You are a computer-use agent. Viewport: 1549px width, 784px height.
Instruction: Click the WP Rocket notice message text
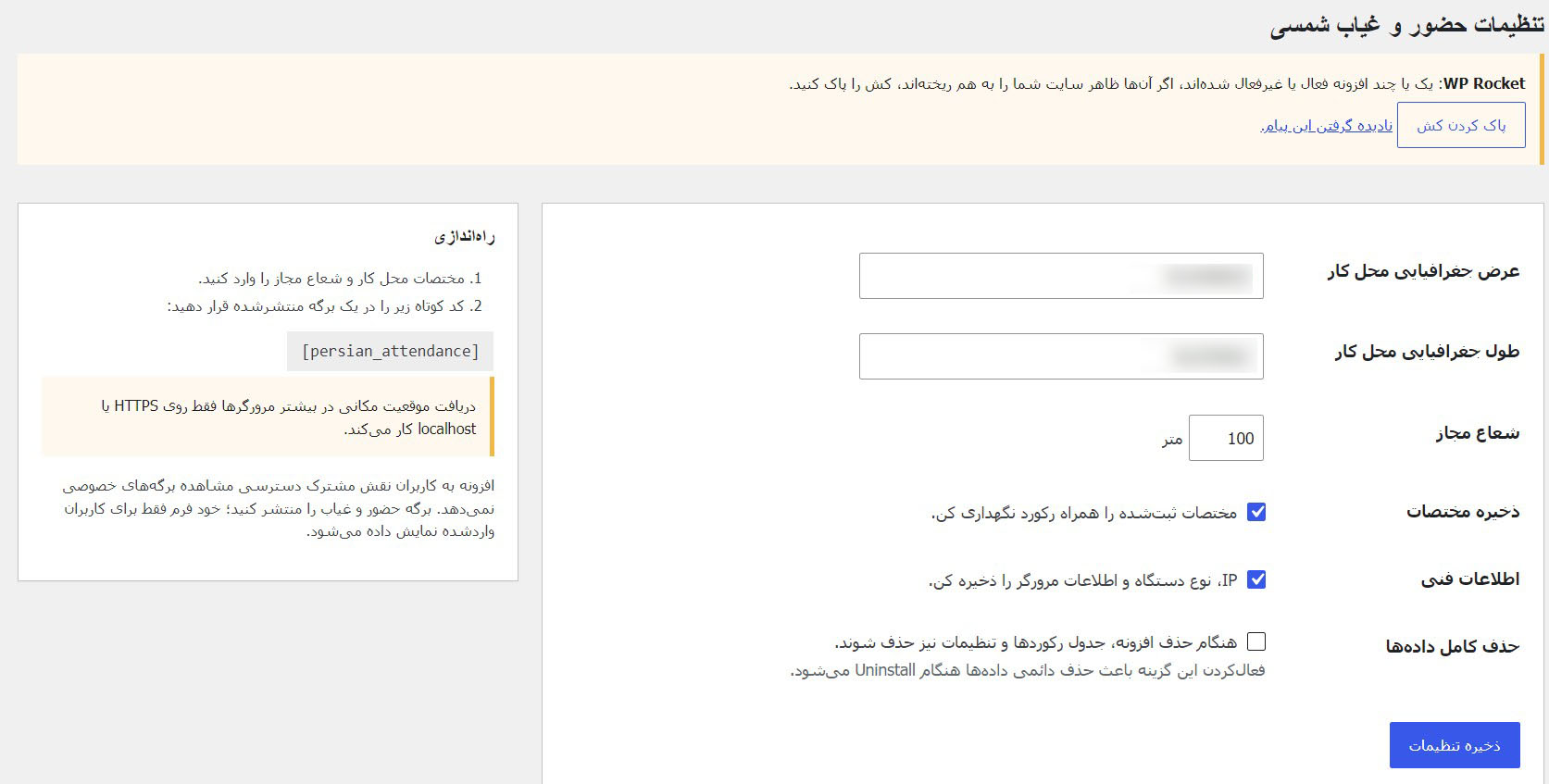coord(1157,84)
